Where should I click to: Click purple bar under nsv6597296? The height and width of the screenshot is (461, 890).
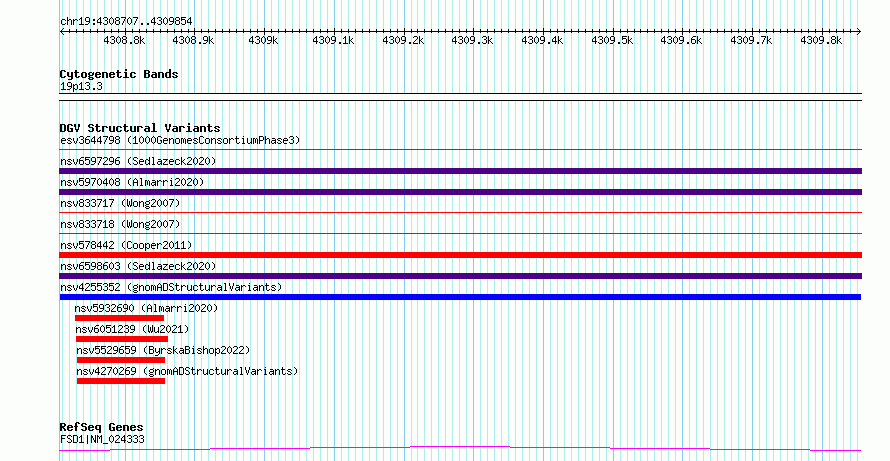click(460, 171)
